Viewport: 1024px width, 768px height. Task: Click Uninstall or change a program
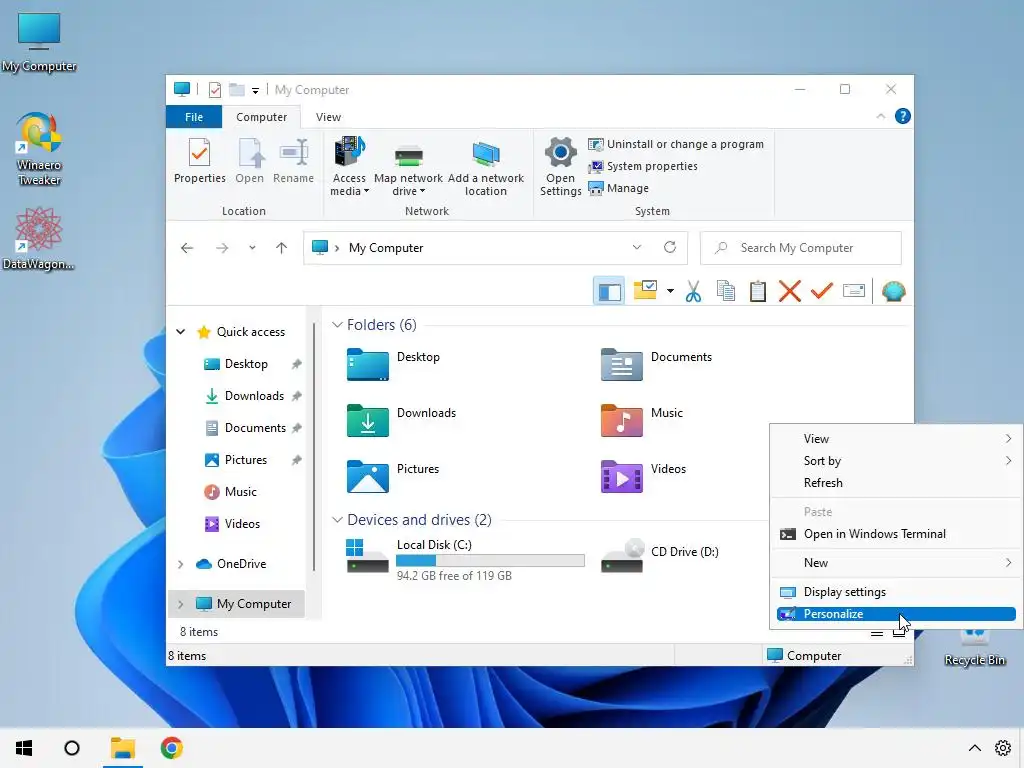pos(676,144)
